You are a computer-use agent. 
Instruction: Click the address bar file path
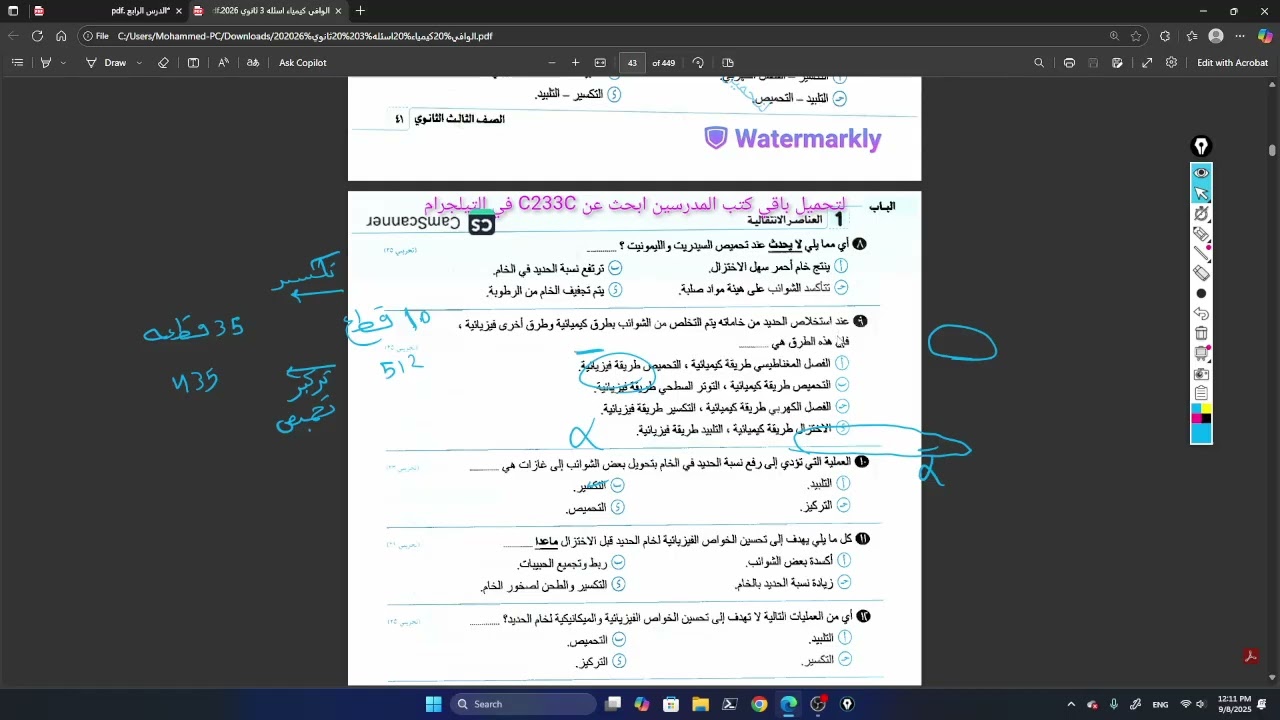305,36
